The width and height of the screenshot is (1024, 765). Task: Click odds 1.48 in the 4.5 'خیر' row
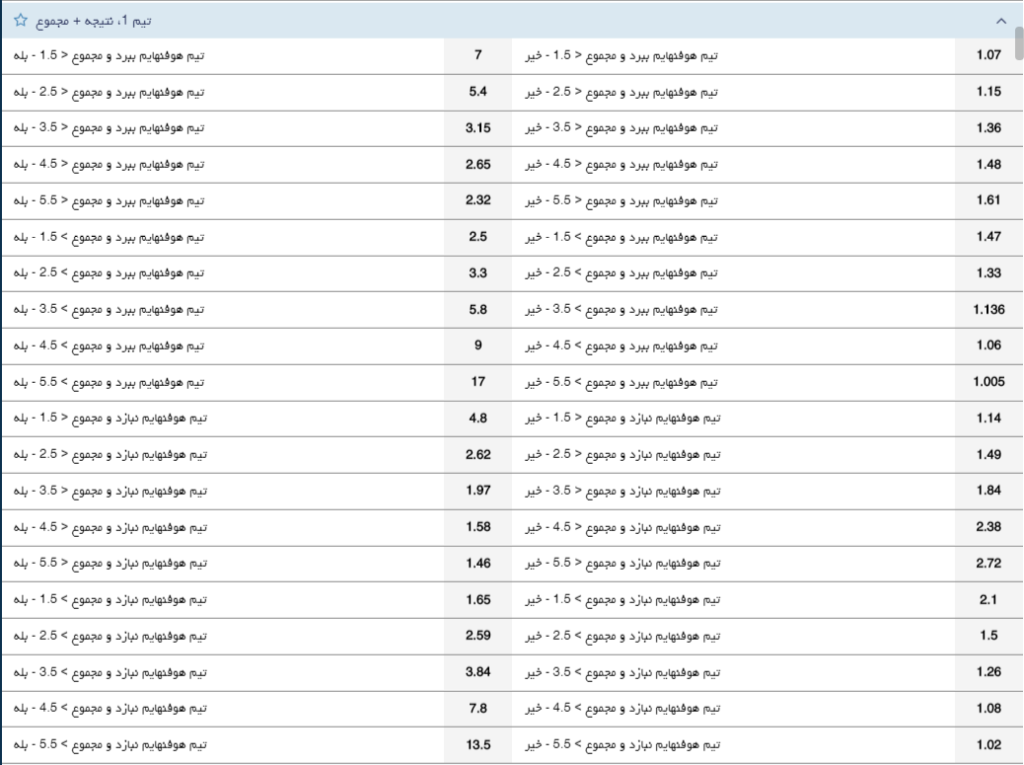(x=988, y=164)
